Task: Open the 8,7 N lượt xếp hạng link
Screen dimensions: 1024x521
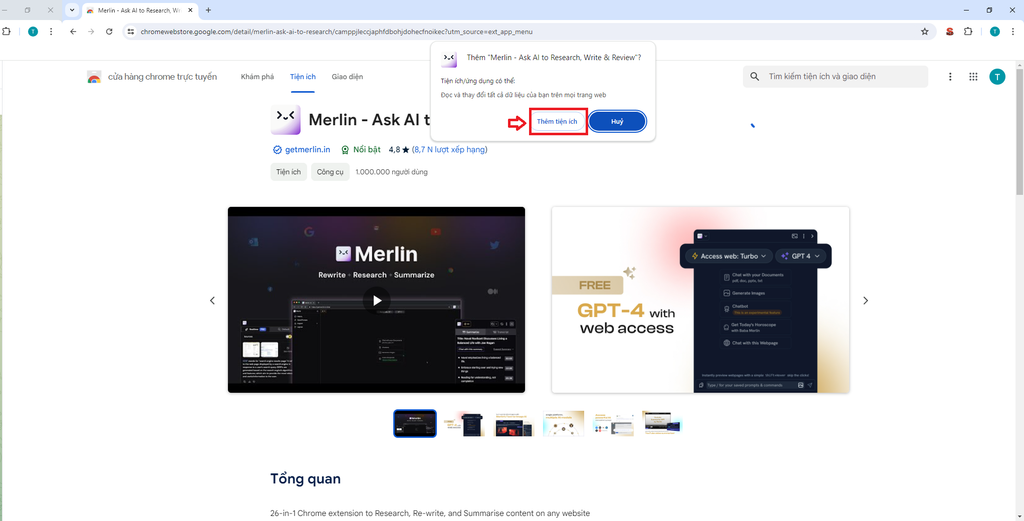Action: point(449,150)
